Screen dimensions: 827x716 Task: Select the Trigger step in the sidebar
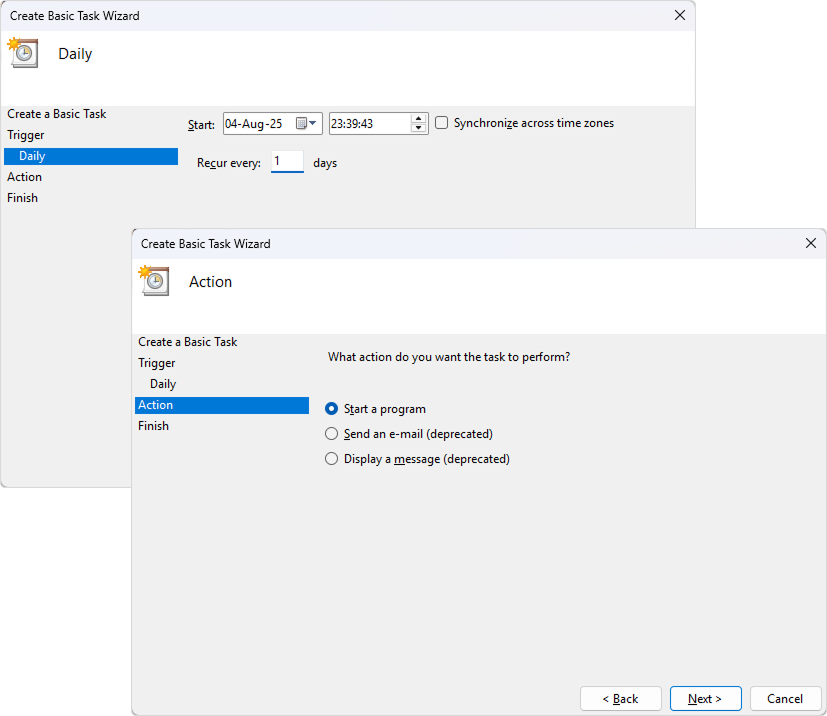point(158,362)
